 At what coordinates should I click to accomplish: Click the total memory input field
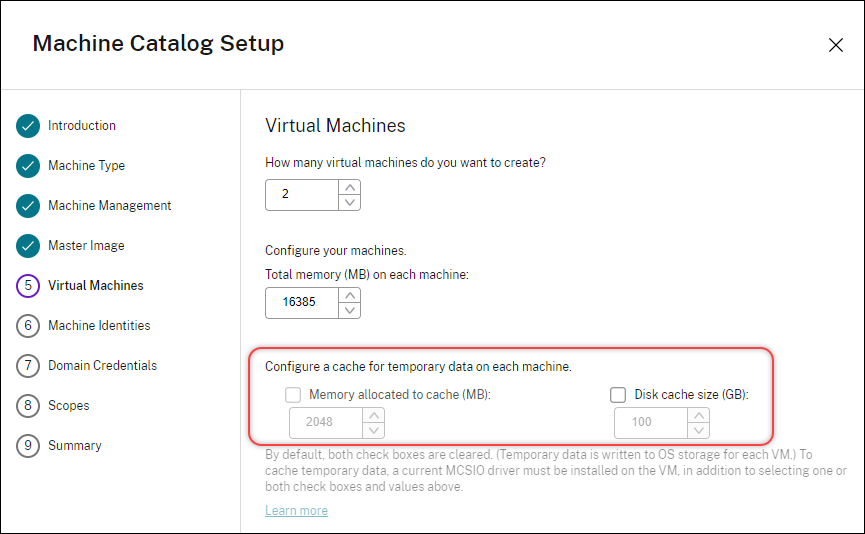301,303
